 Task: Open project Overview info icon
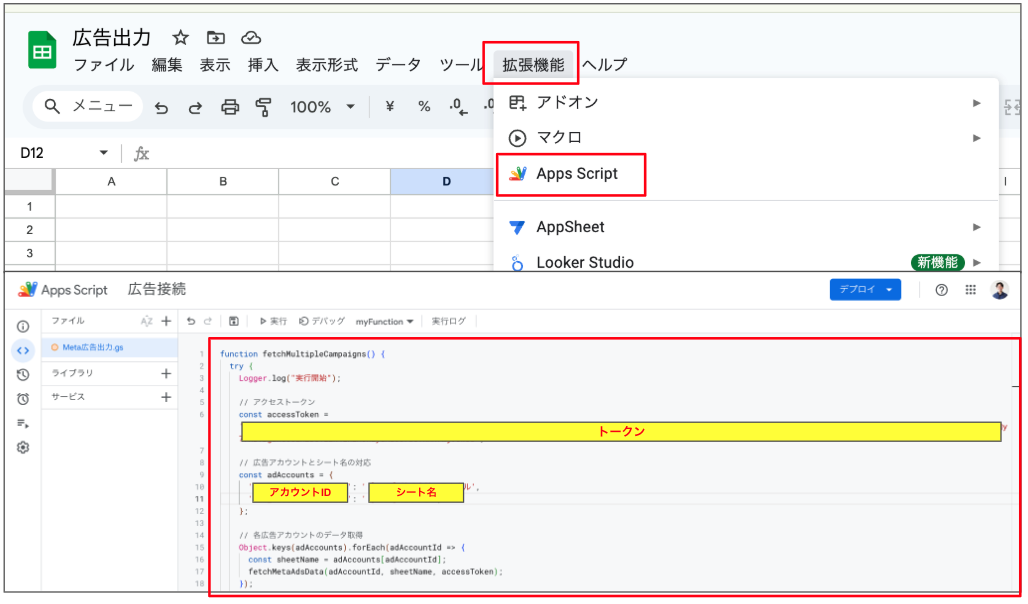23,326
